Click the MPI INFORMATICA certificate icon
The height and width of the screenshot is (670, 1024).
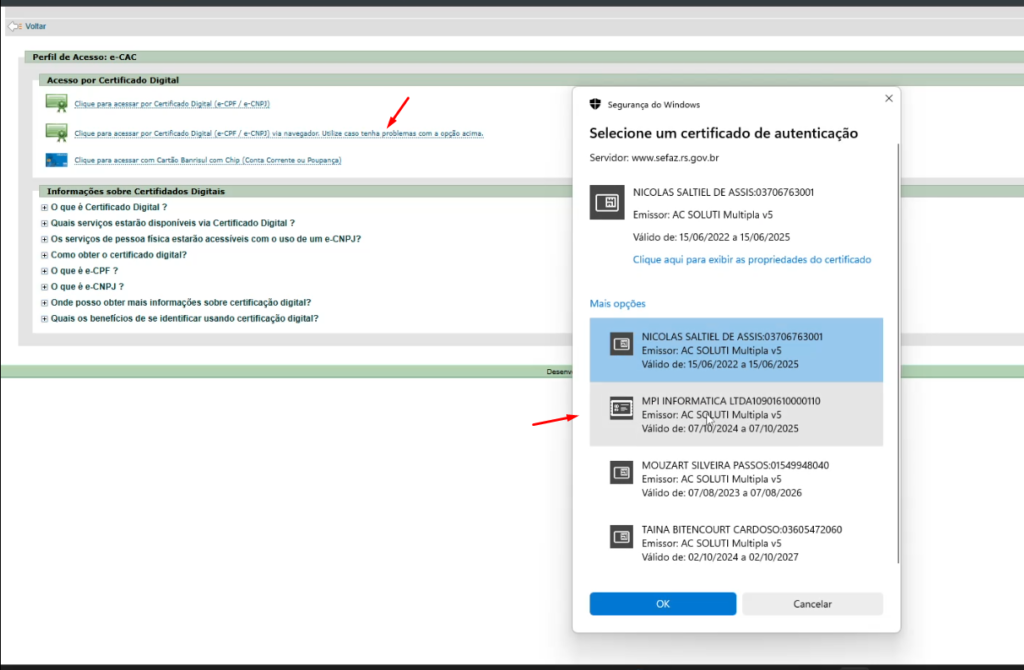tap(622, 407)
